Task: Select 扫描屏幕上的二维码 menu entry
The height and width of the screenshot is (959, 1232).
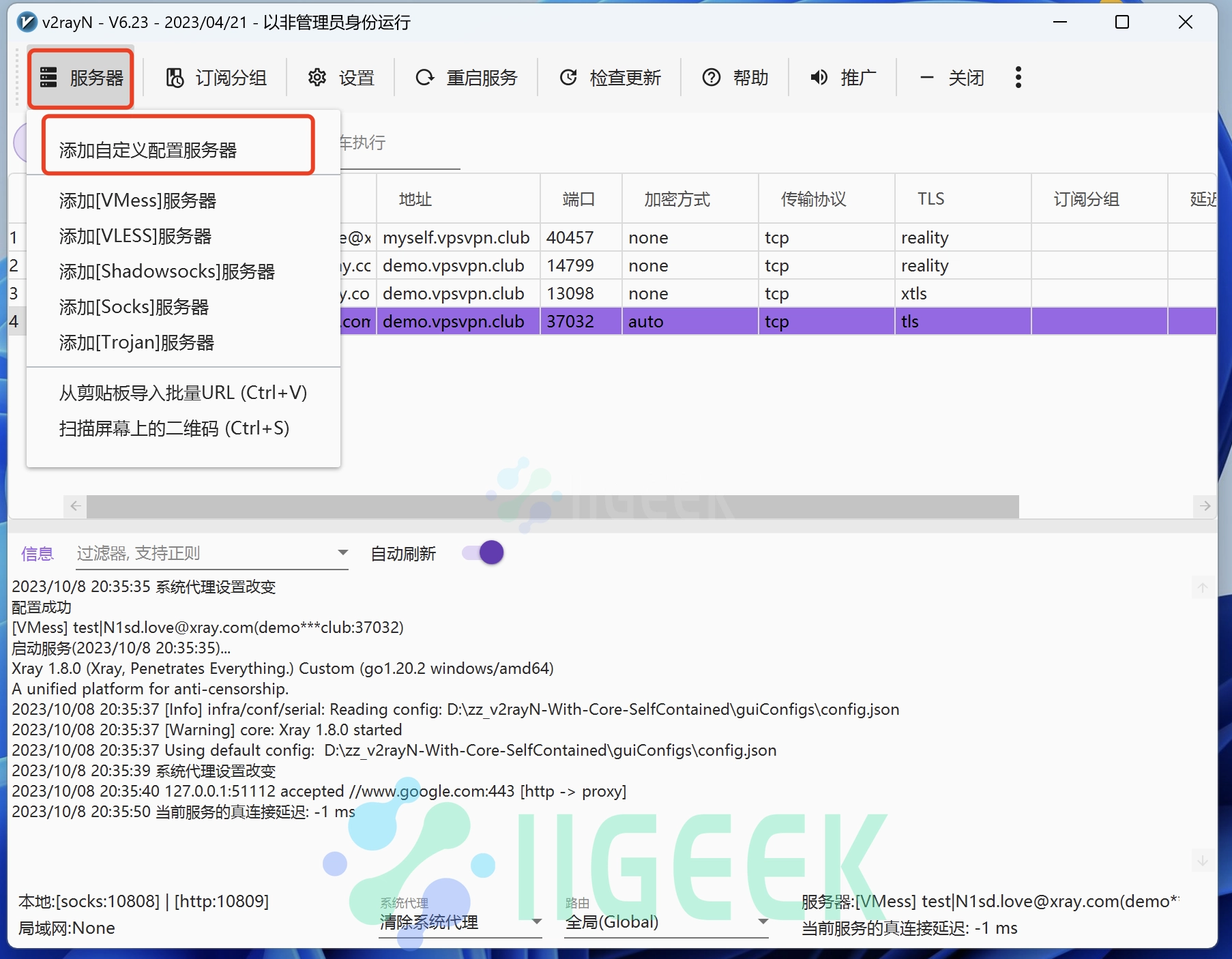Action: (x=183, y=428)
